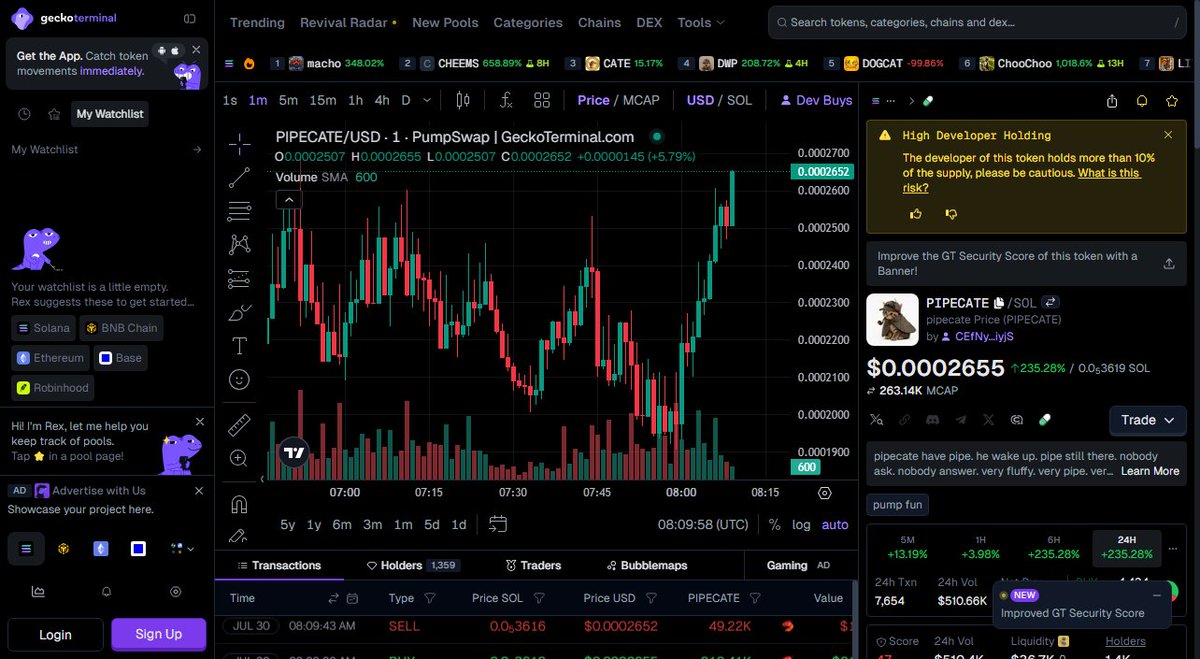Give thumbs up on the developer warning
This screenshot has height=659, width=1200.
tap(916, 214)
